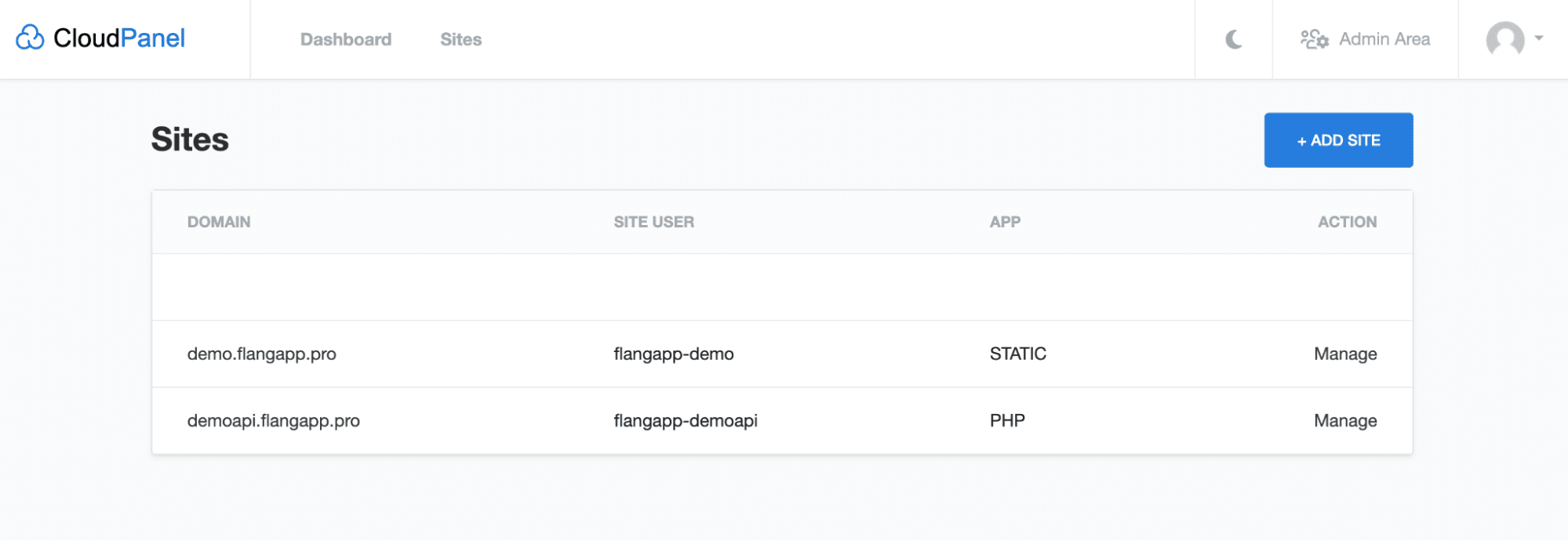Click the flangapp-demo site user cell
1568x541 pixels.
pos(673,354)
